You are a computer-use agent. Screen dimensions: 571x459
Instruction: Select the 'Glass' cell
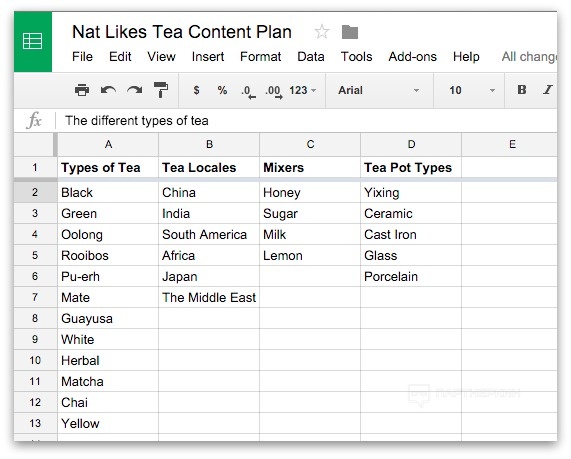(x=411, y=255)
